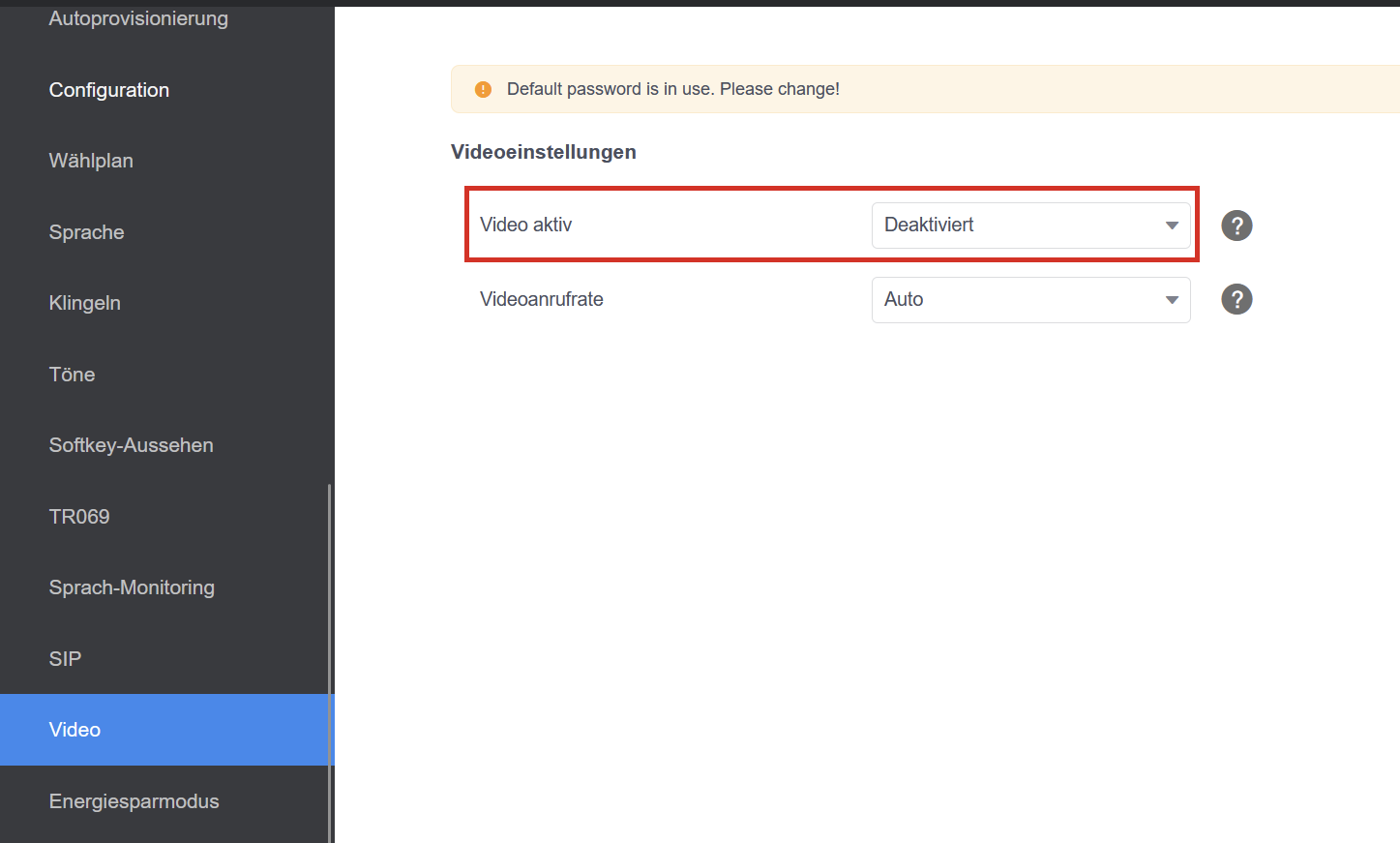Select Configuration in sidebar

click(x=109, y=90)
